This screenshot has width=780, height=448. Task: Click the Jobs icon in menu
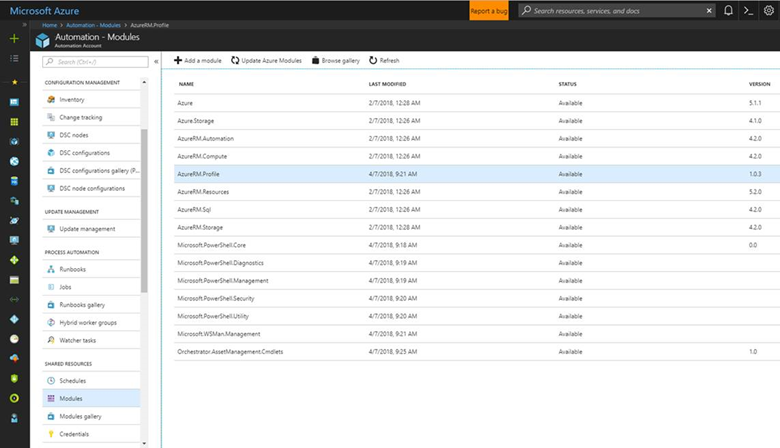[x=51, y=287]
